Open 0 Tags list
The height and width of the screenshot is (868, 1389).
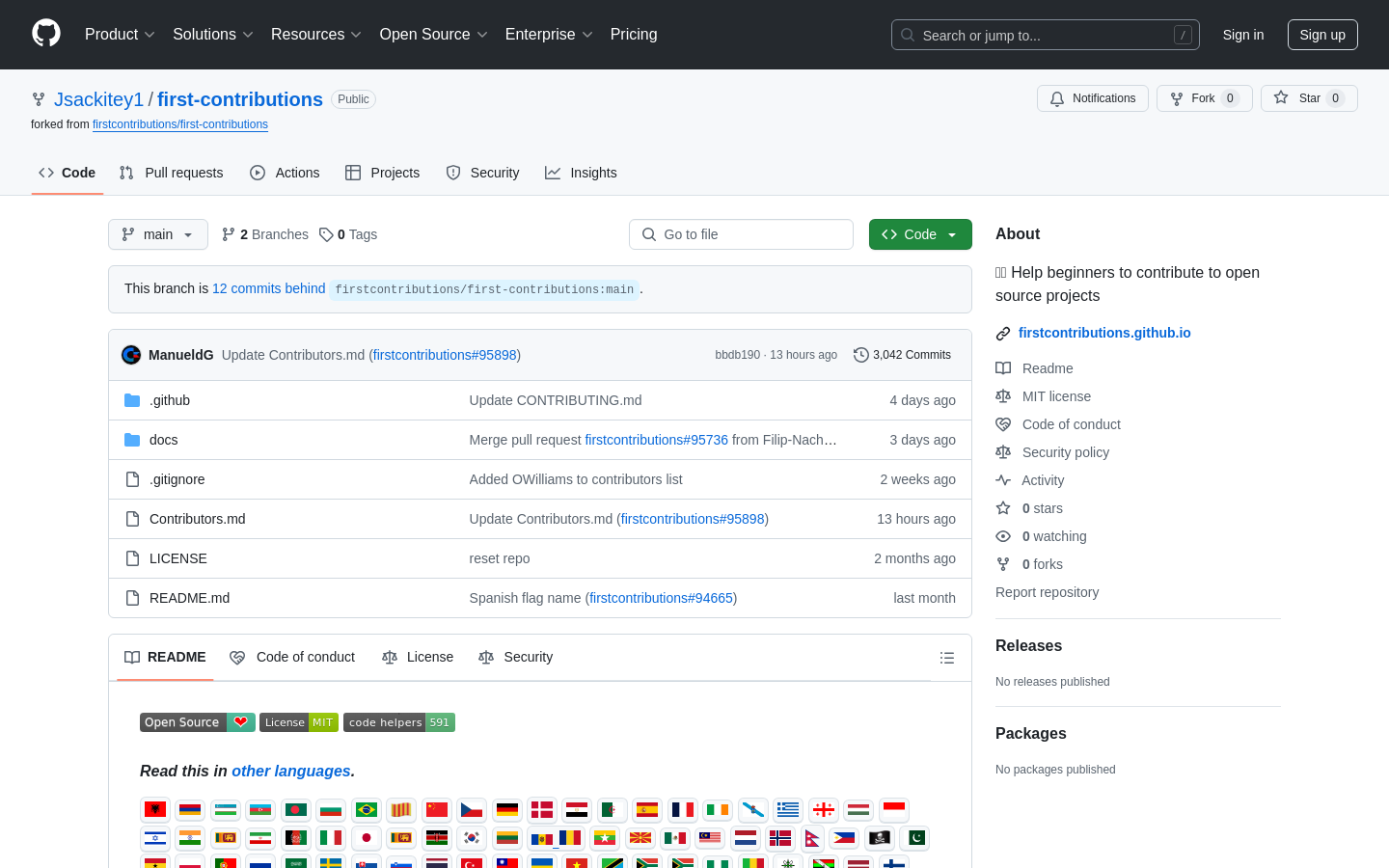click(x=348, y=234)
